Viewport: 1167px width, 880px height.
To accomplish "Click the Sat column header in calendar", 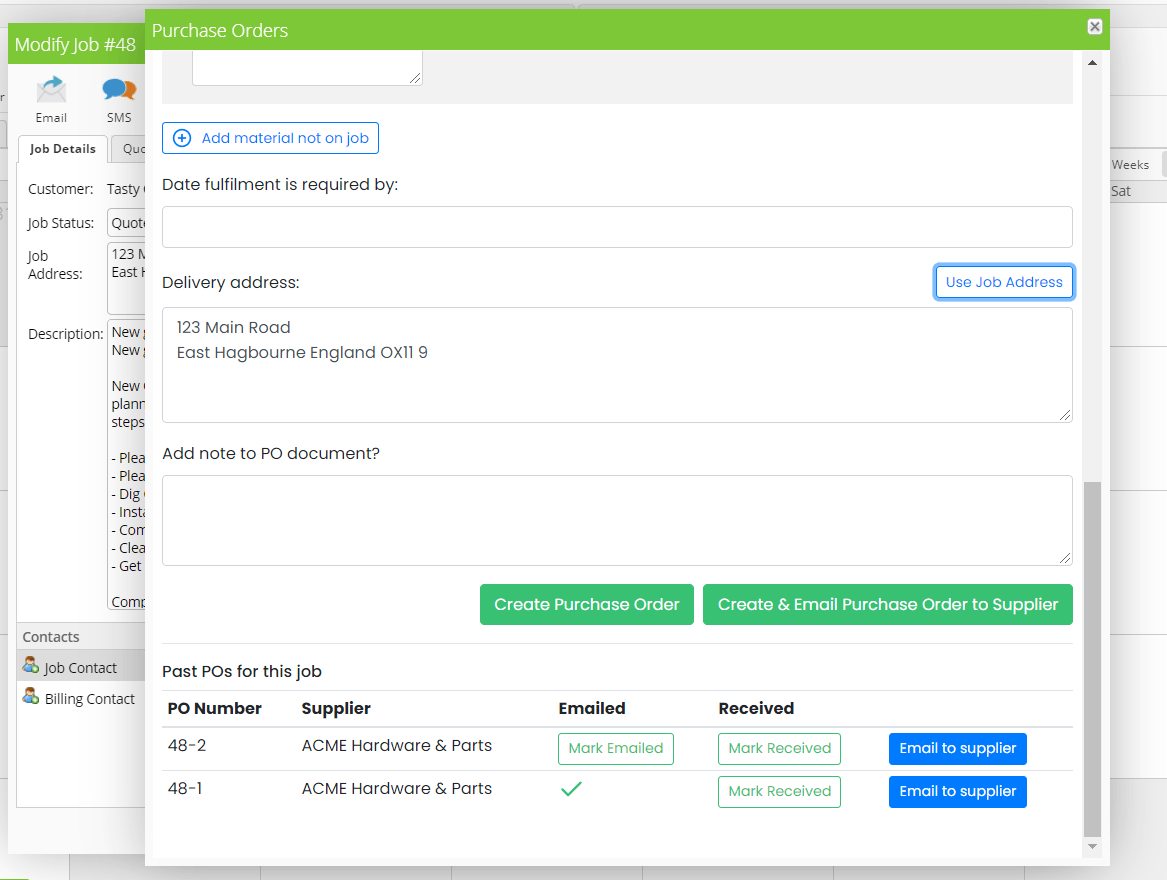I will coord(1120,191).
